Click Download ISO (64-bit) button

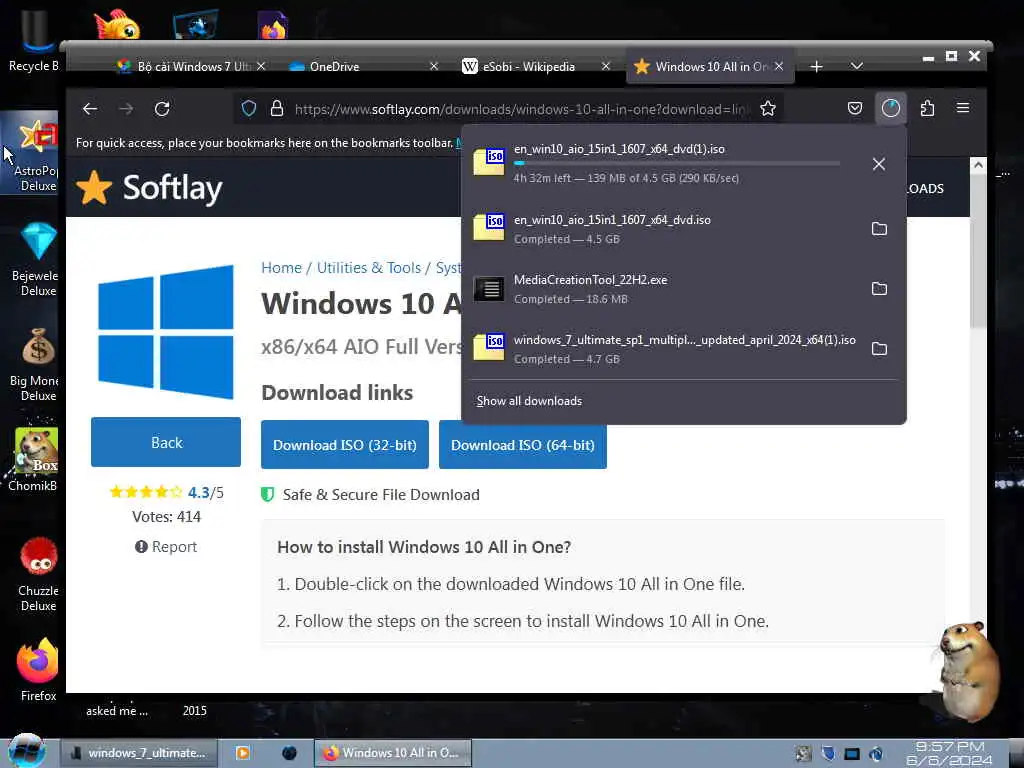click(522, 445)
